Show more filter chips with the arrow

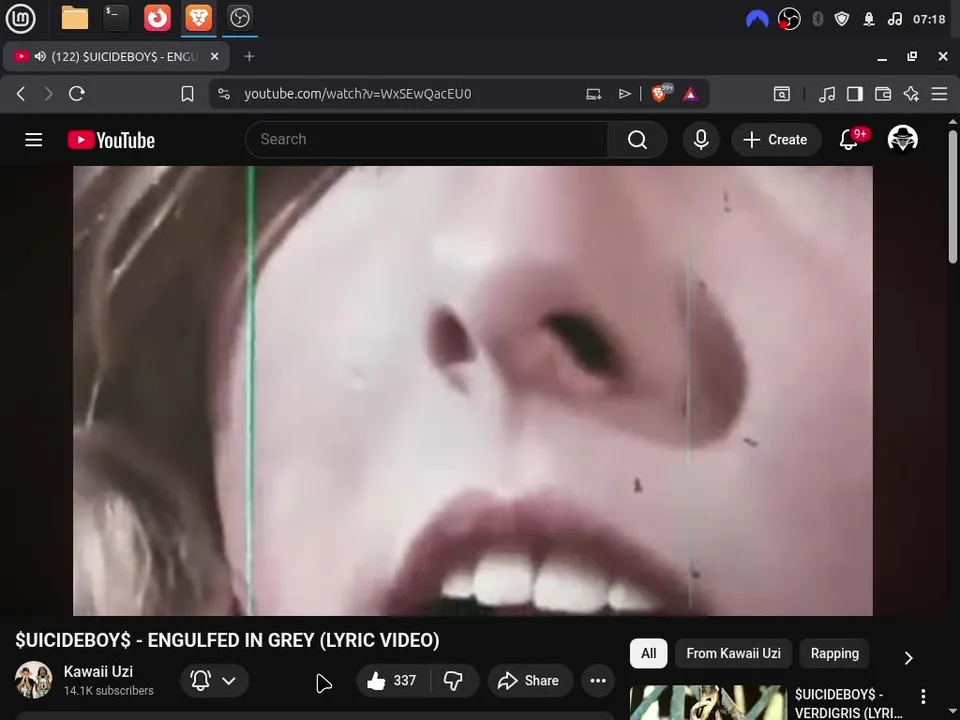909,658
